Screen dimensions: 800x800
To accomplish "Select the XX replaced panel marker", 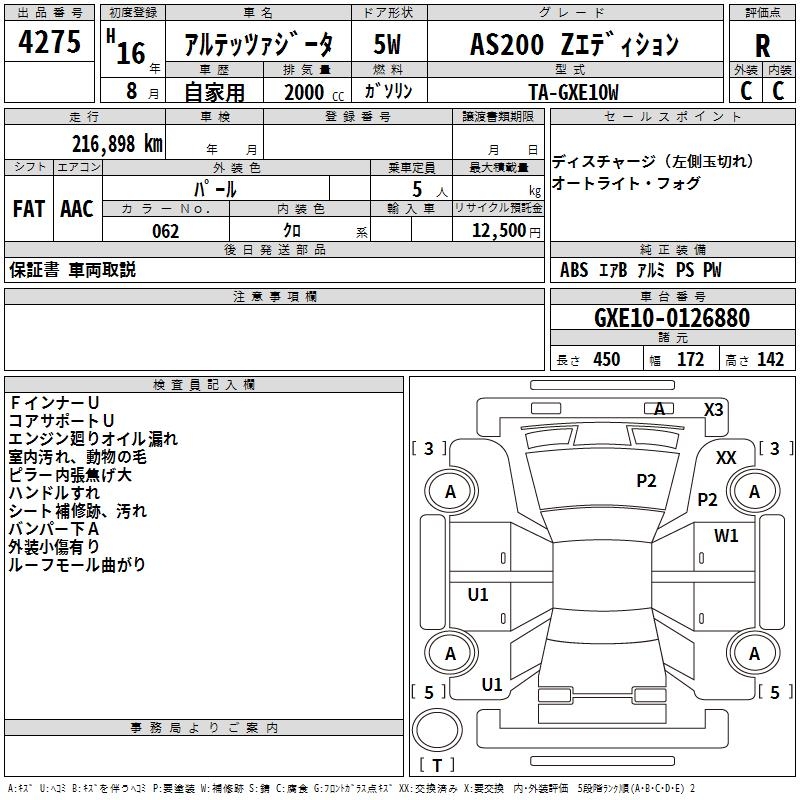I will coord(726,457).
